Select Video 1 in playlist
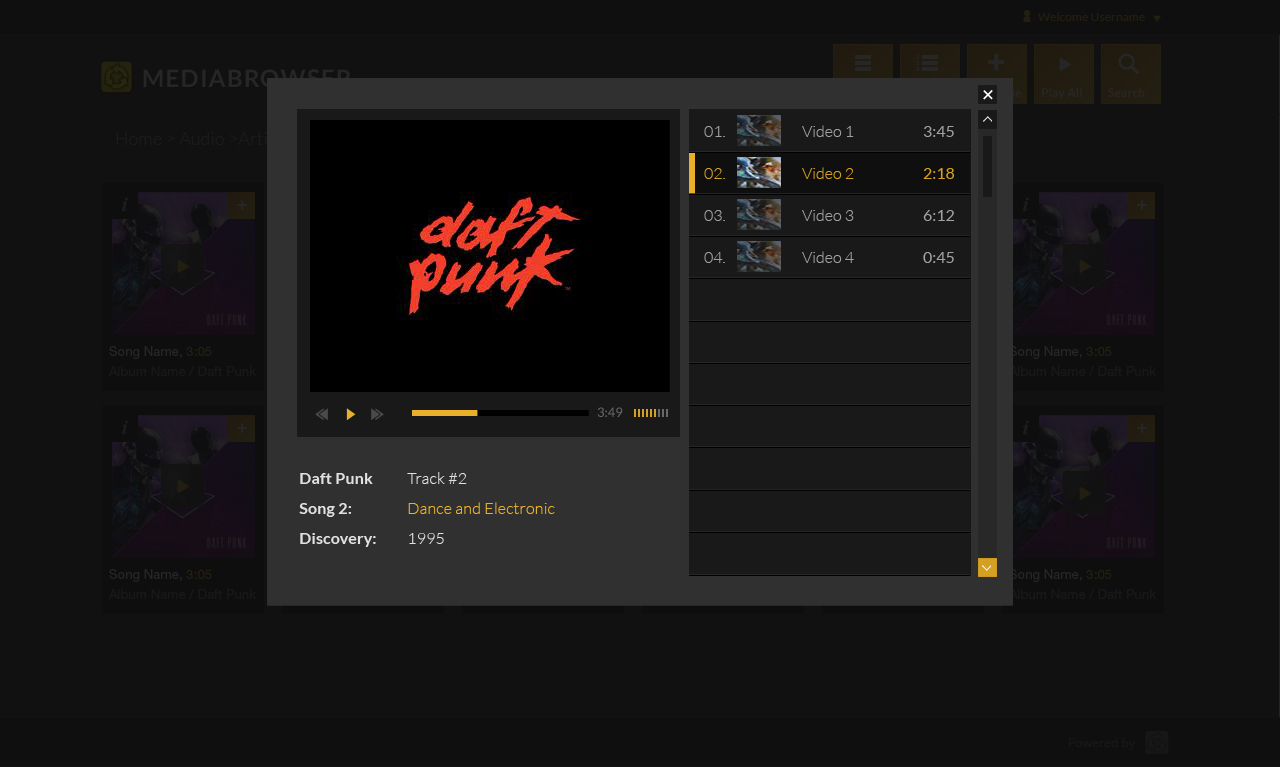Screen dimensions: 1280x767 coord(830,131)
